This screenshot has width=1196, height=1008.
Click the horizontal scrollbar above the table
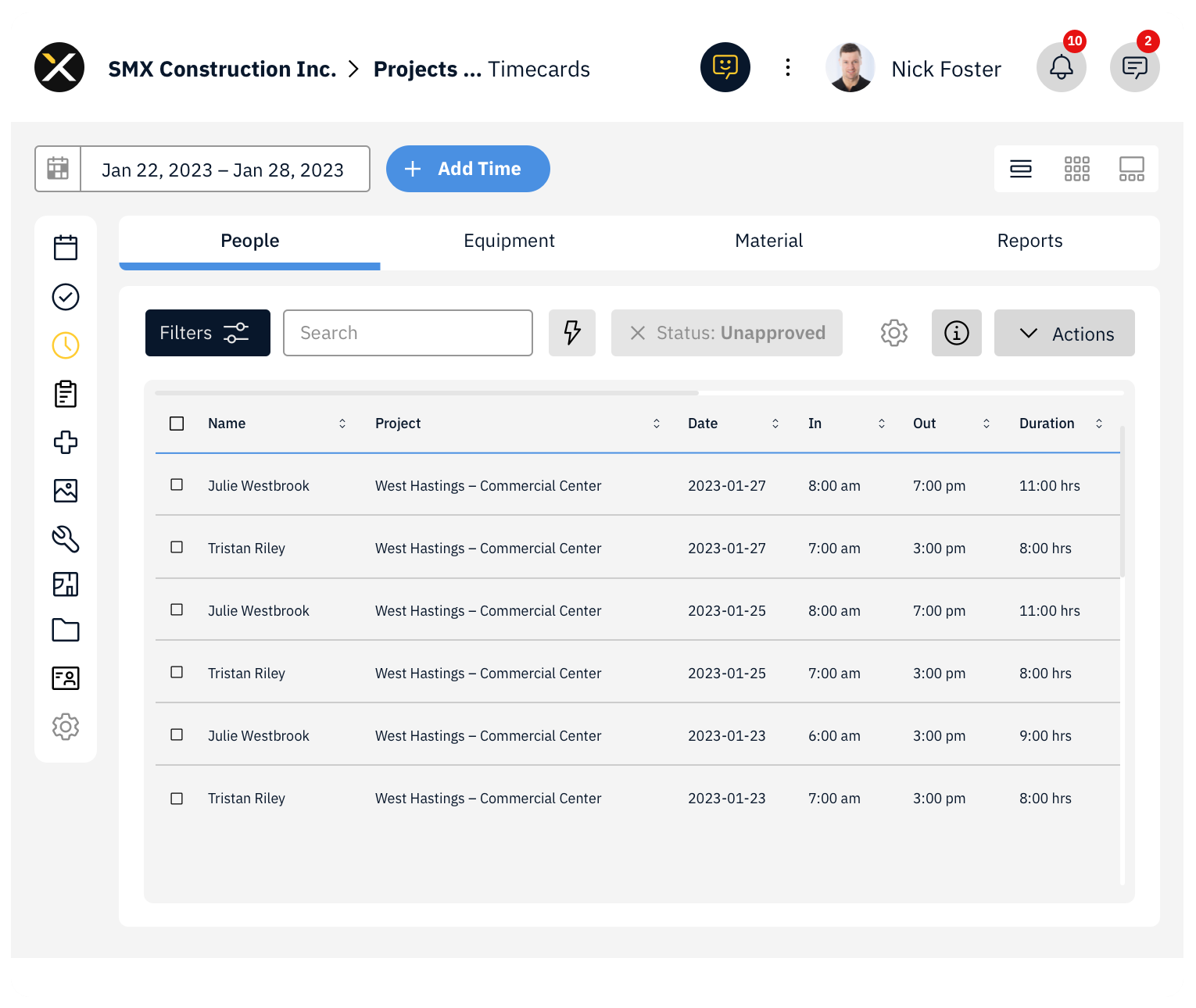427,392
